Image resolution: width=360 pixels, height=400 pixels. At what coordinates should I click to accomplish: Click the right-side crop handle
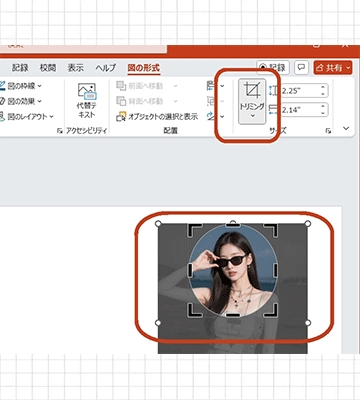(x=276, y=270)
